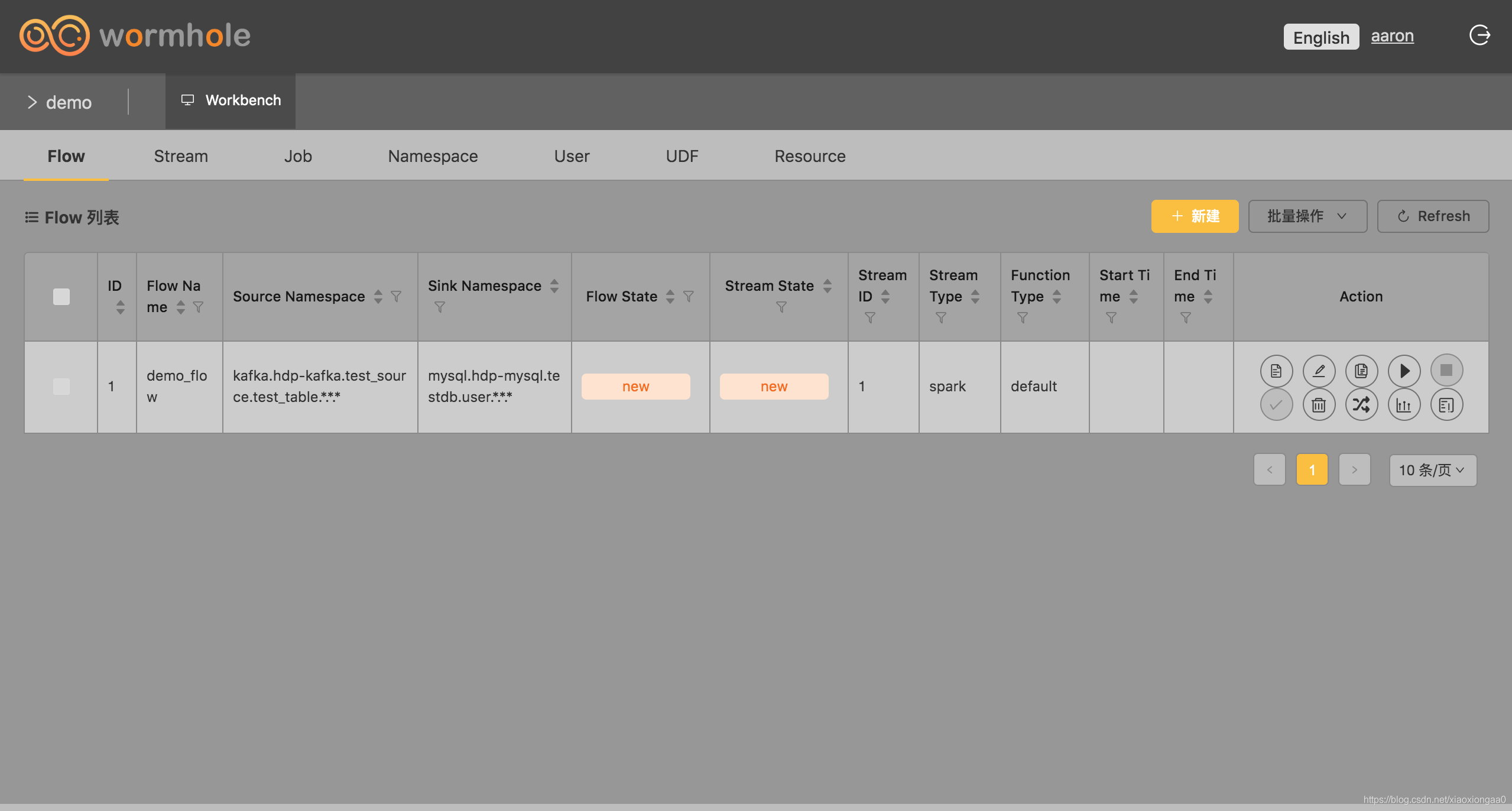Open the flow details document icon
Viewport: 1512px width, 811px height.
pos(1276,371)
